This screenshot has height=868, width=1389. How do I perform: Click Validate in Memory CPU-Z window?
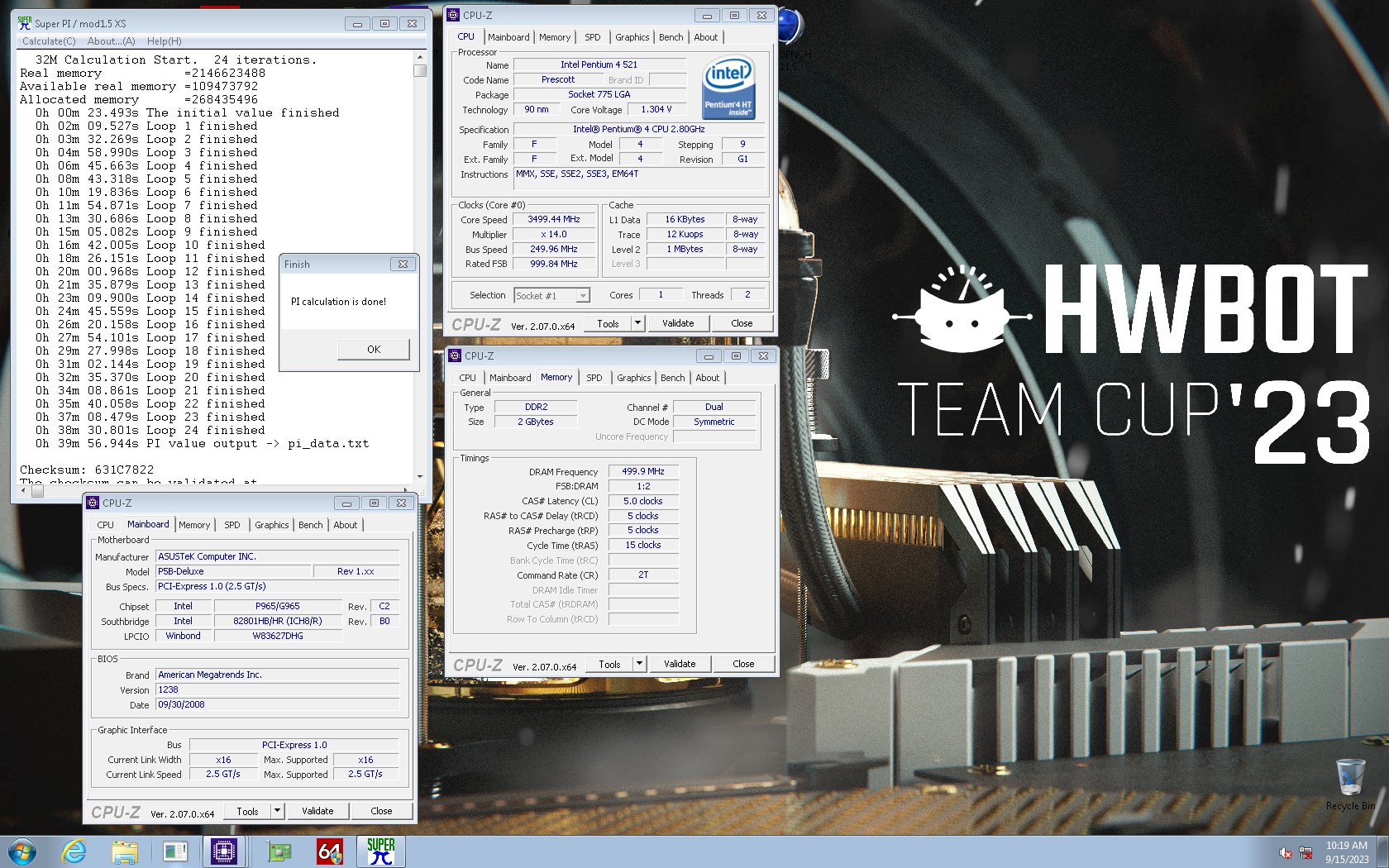(680, 664)
